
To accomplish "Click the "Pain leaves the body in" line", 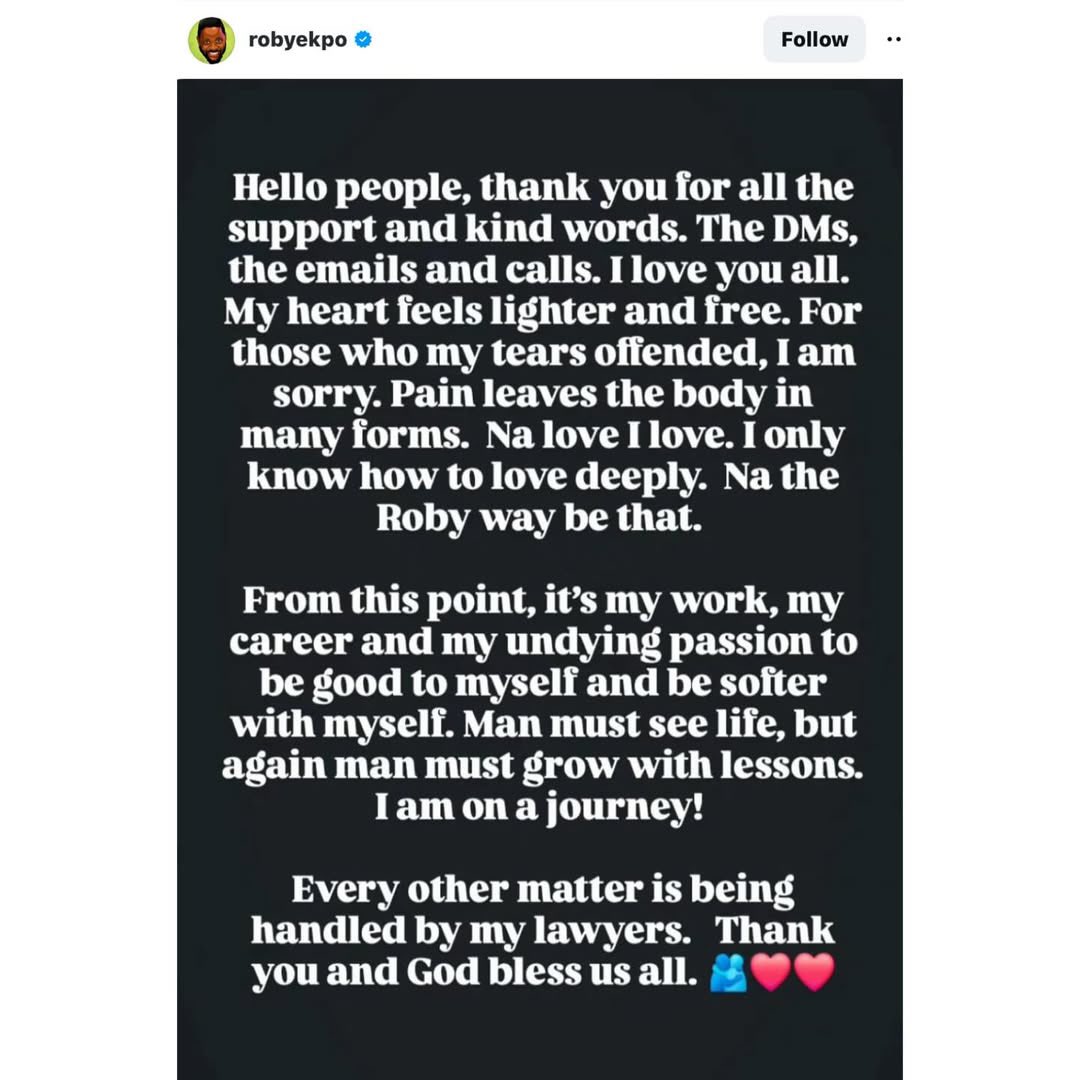I will tap(542, 395).
